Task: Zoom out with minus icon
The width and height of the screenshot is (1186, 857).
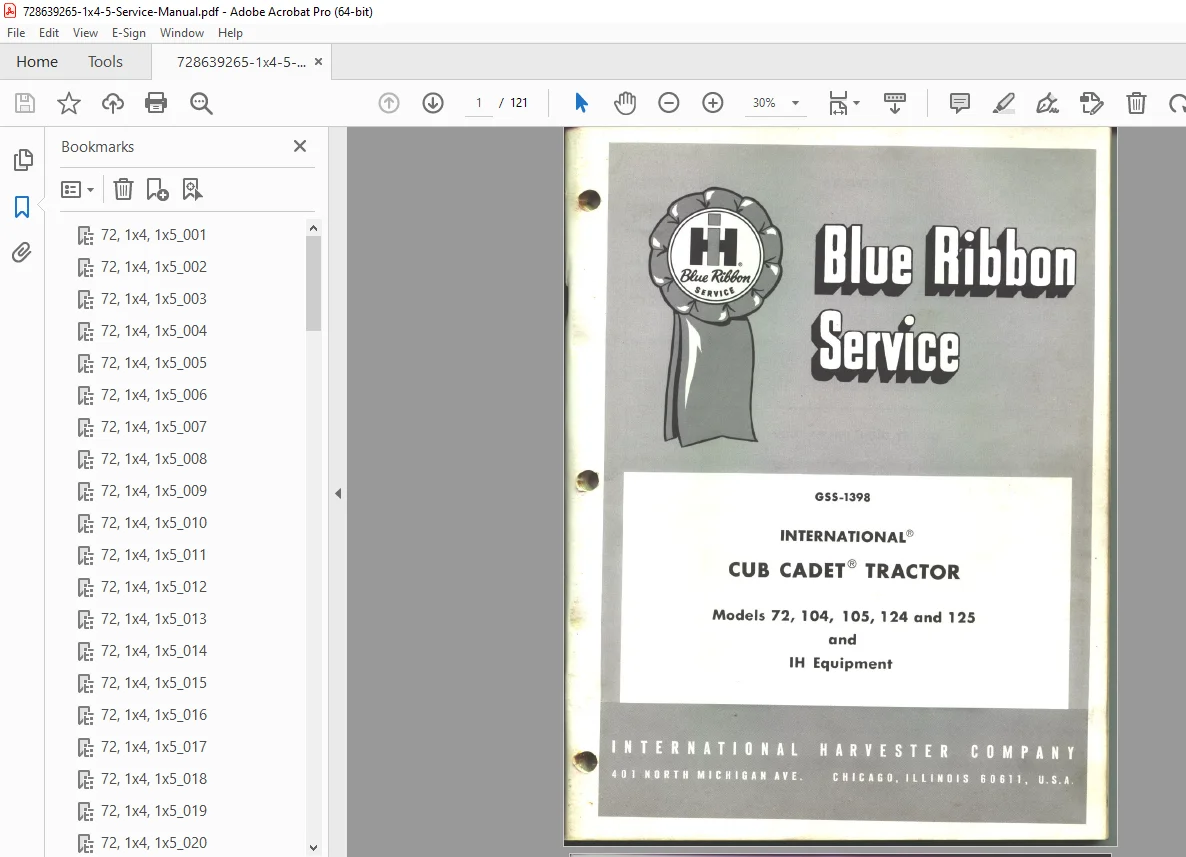Action: 669,103
